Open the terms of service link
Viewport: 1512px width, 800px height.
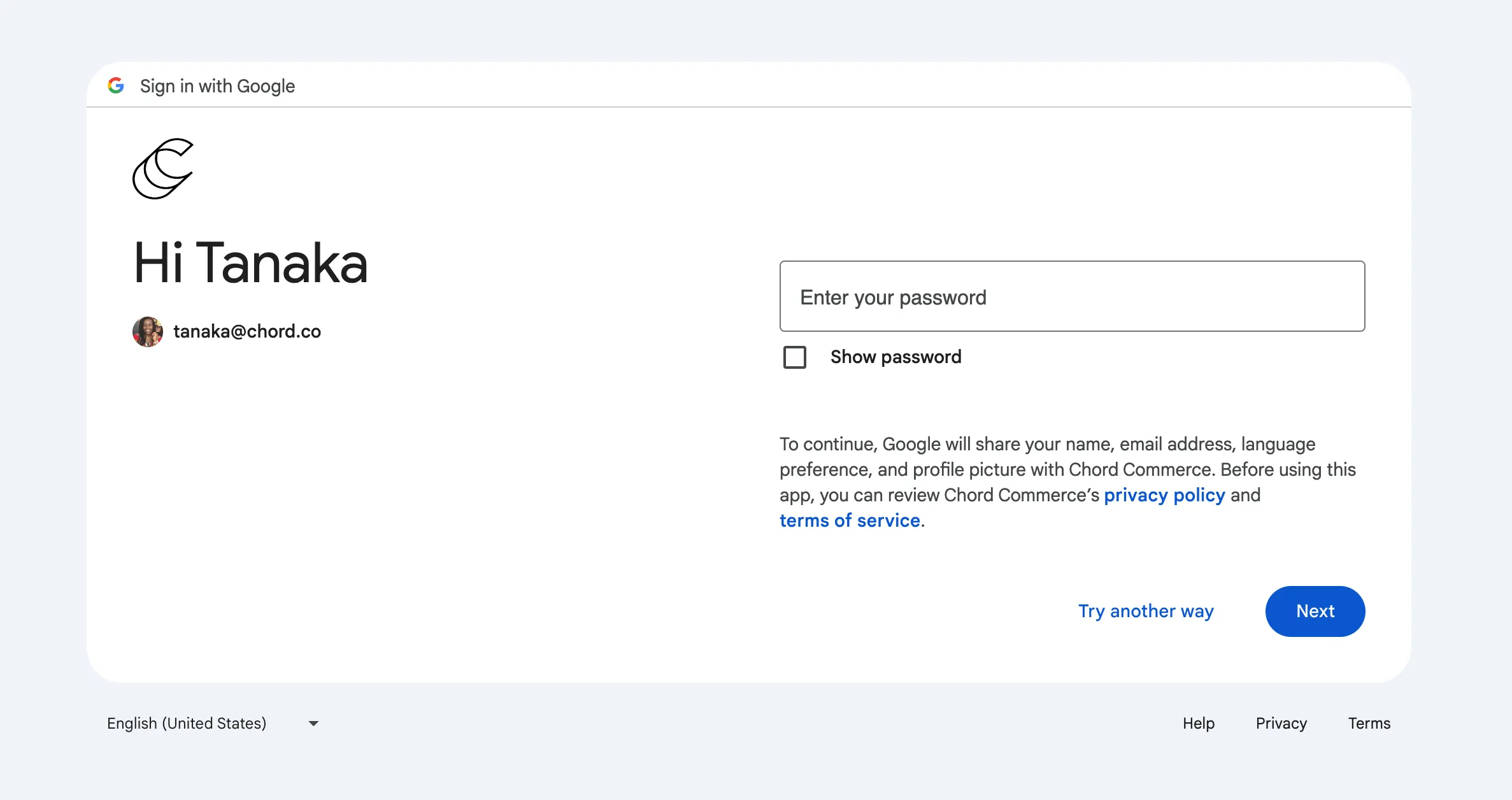point(850,521)
